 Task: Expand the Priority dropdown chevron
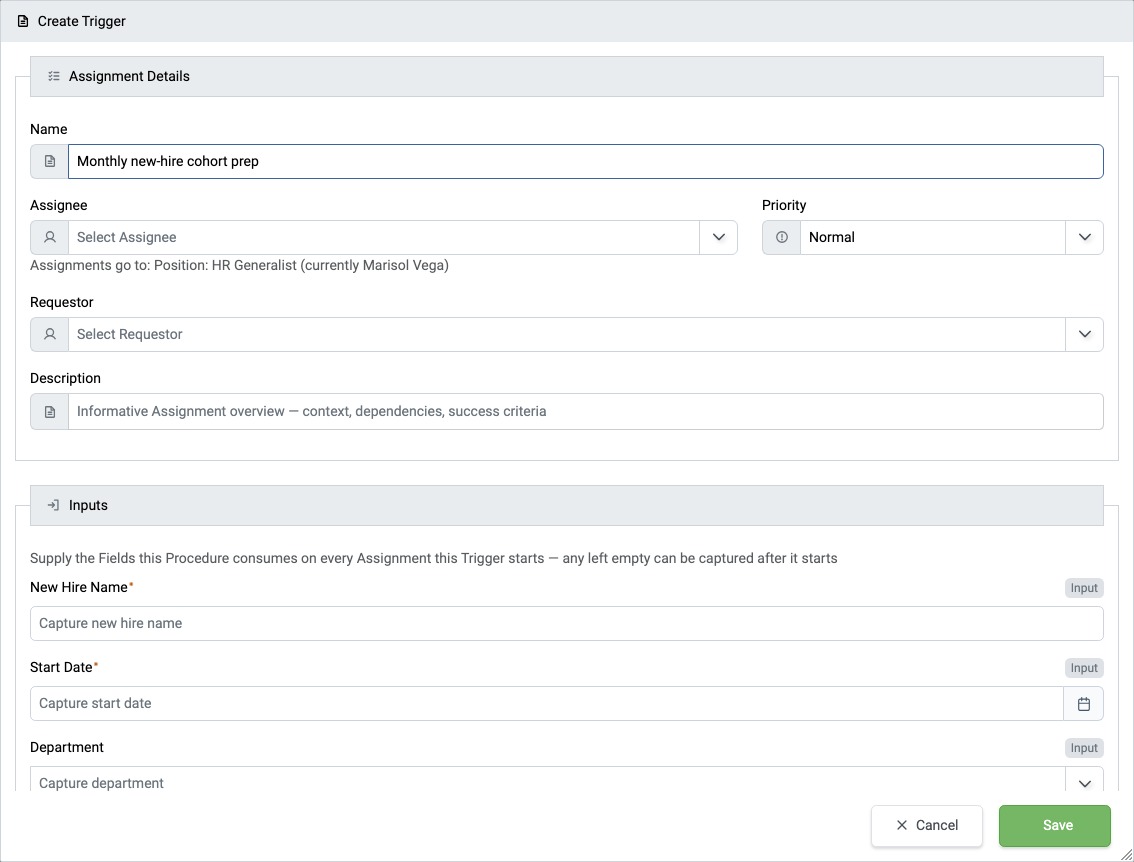pyautogui.click(x=1085, y=237)
